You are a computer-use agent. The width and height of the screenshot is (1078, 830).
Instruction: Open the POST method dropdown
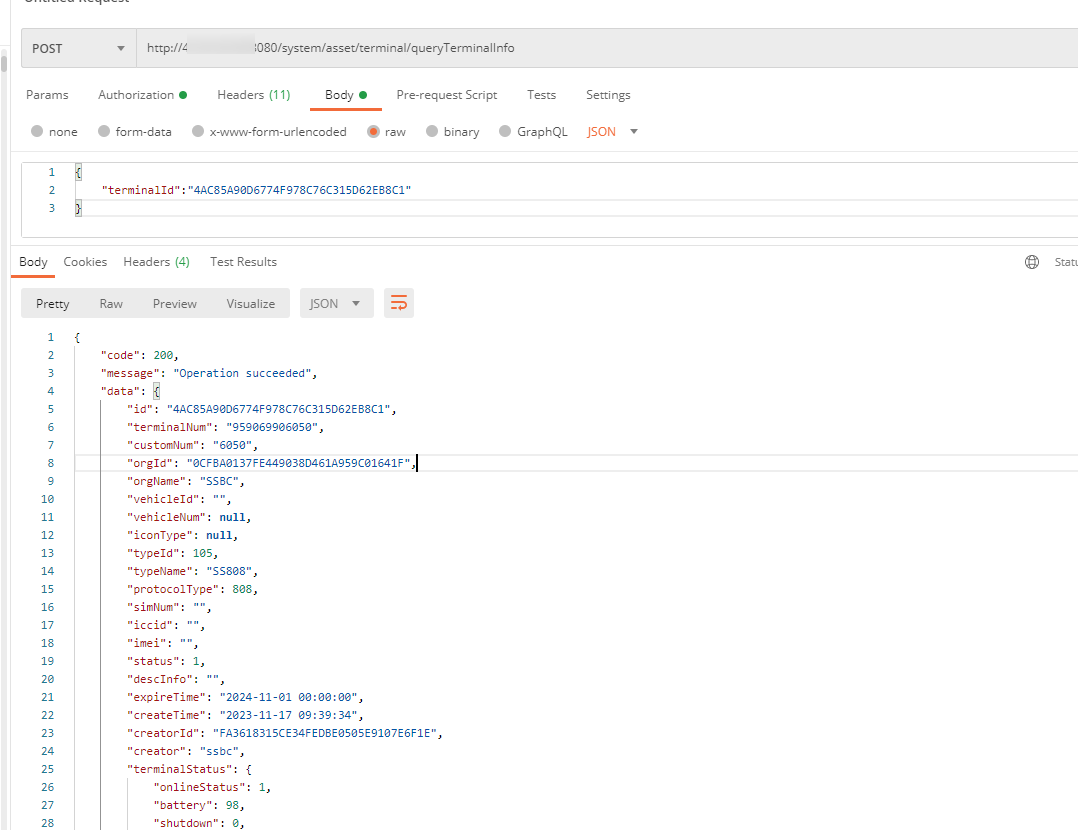point(78,48)
